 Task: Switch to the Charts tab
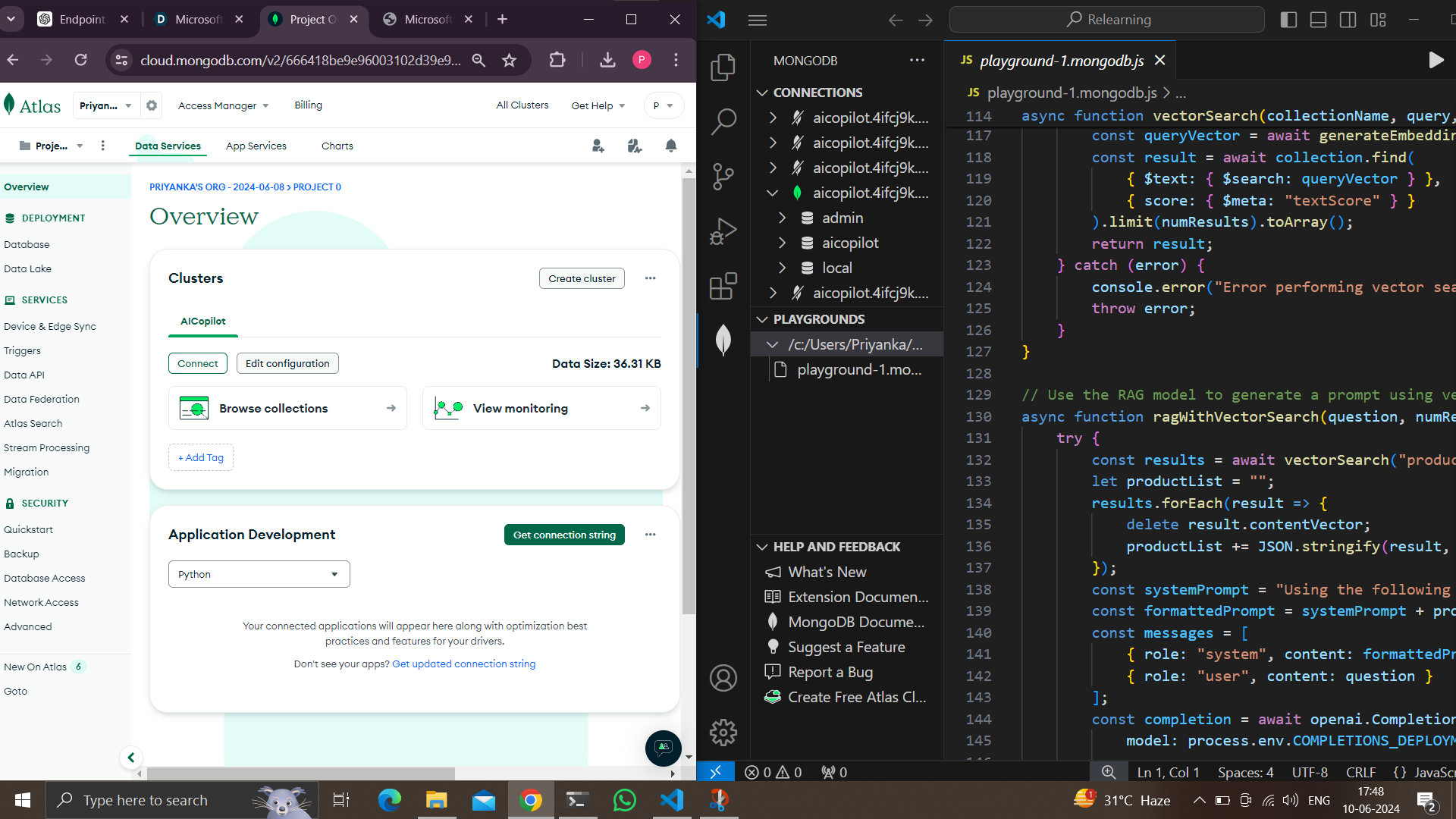pyautogui.click(x=337, y=146)
